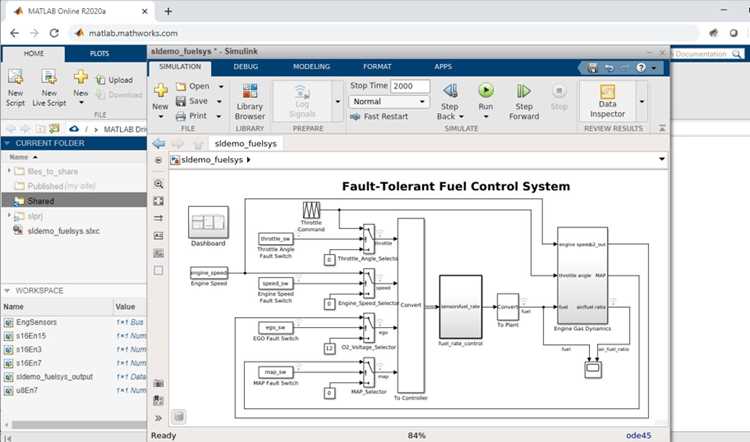
Task: Open the Library Browser
Action: [x=250, y=101]
